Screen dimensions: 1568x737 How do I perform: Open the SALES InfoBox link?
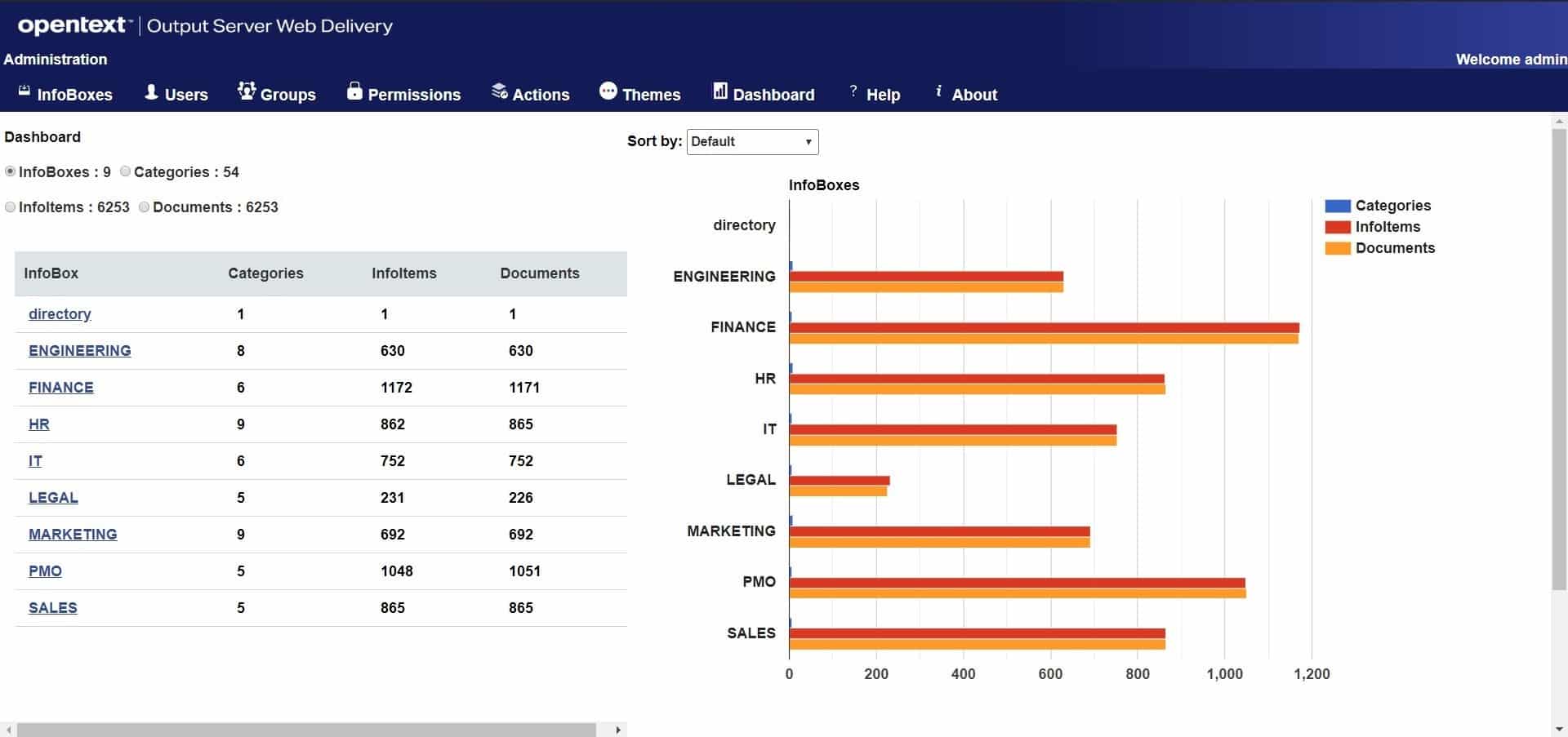tap(52, 608)
